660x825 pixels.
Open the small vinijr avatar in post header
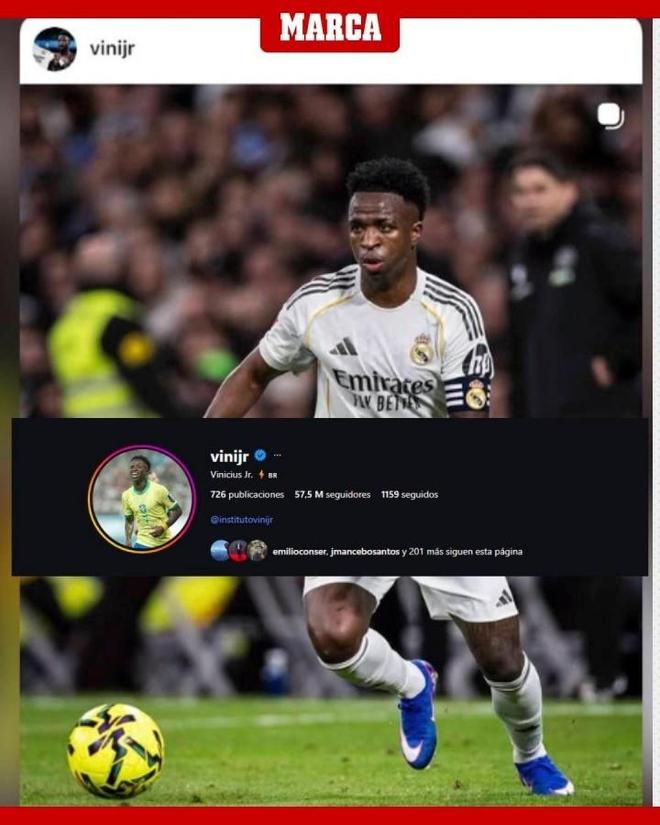[54, 49]
